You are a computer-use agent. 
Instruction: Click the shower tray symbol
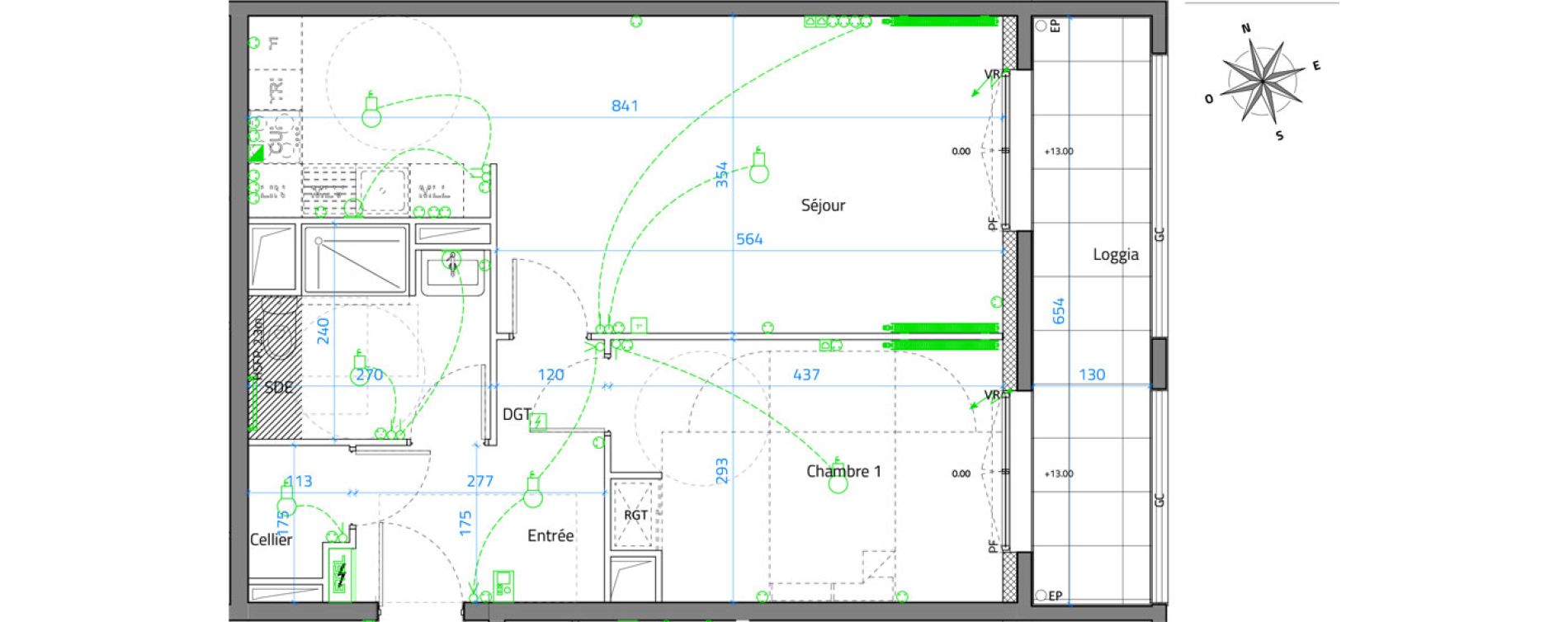355,258
